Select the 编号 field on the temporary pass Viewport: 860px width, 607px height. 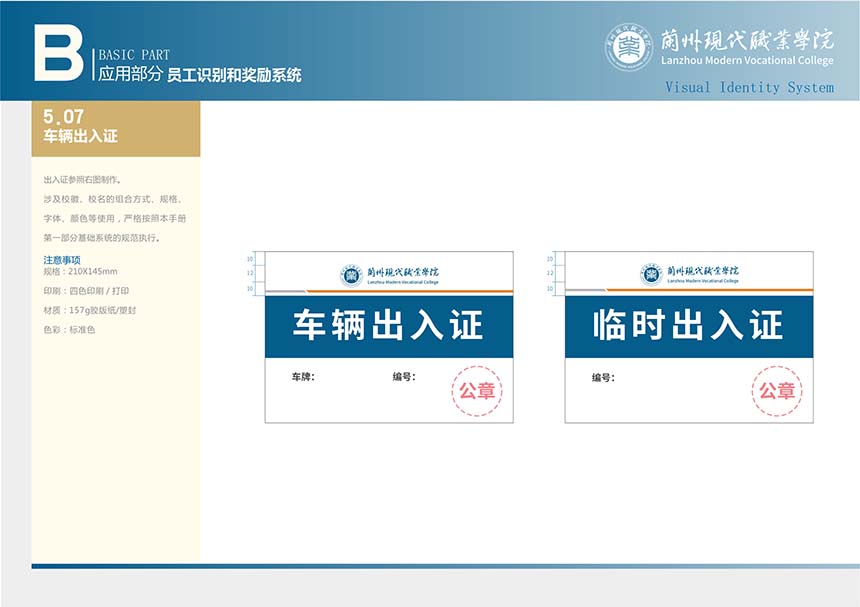(602, 378)
